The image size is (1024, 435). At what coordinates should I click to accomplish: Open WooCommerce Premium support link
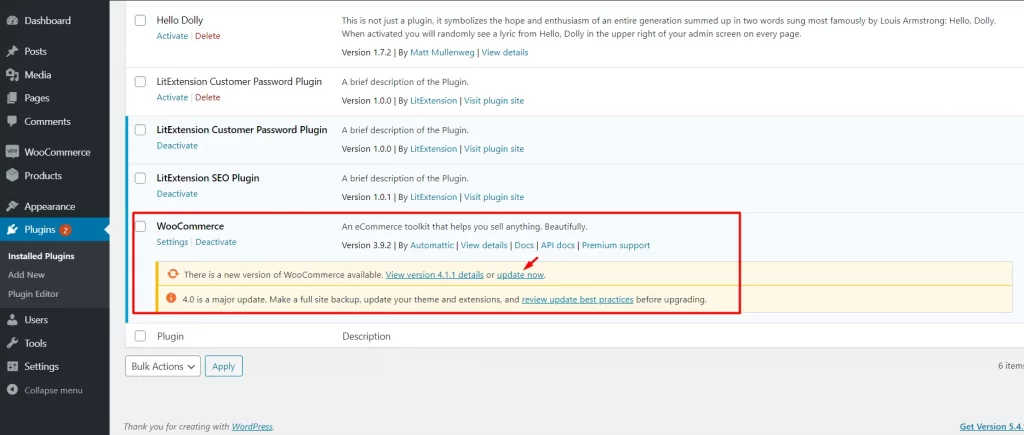(616, 246)
